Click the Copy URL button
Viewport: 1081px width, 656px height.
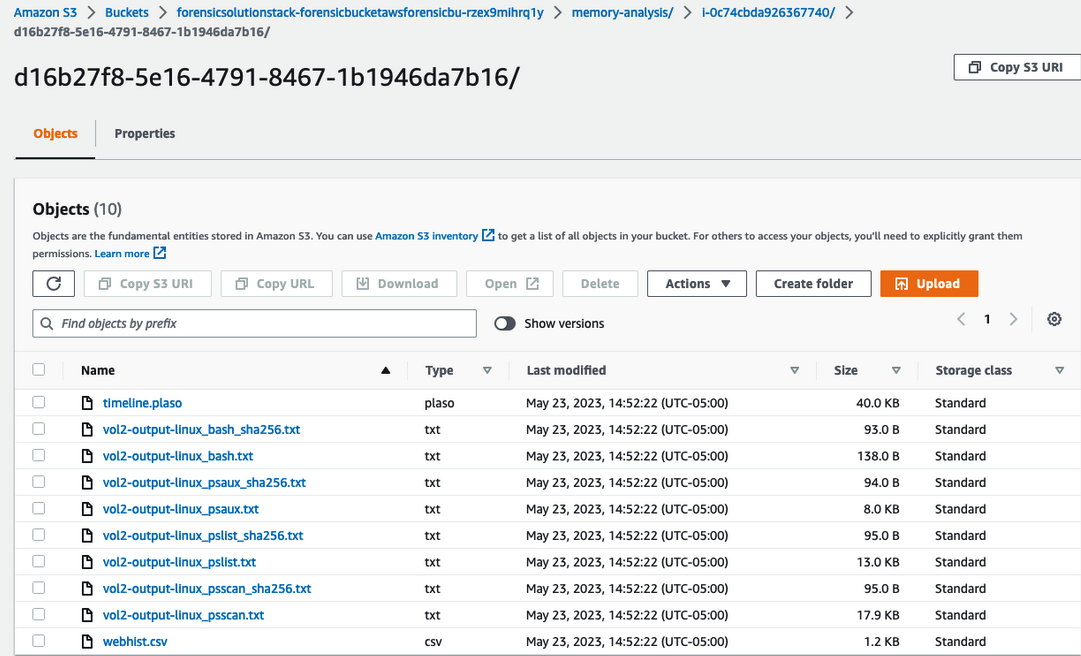(276, 283)
